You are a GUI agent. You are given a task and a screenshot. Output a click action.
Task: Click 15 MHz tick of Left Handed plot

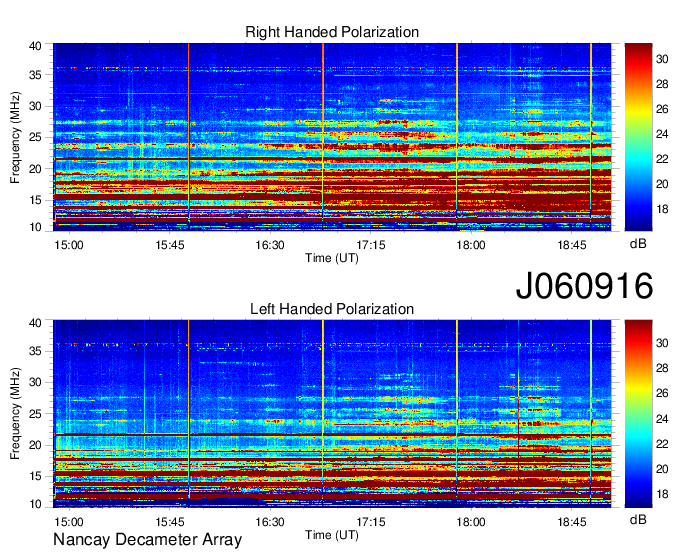pos(36,477)
